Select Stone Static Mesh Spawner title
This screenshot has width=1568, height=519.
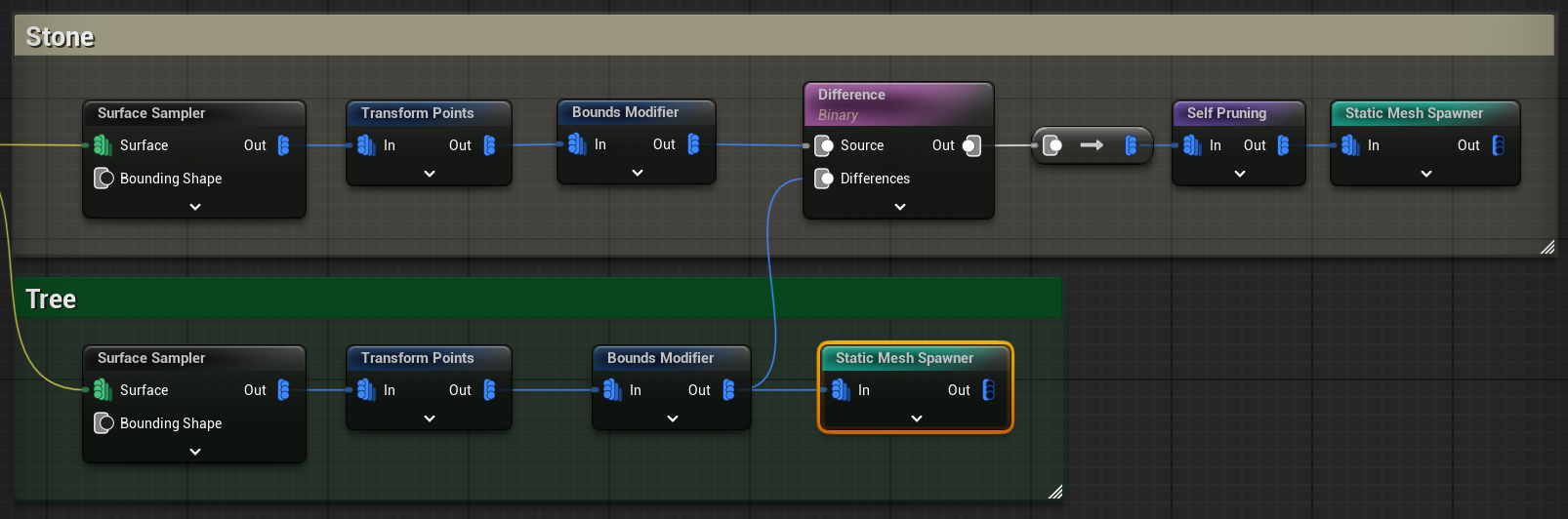1414,113
